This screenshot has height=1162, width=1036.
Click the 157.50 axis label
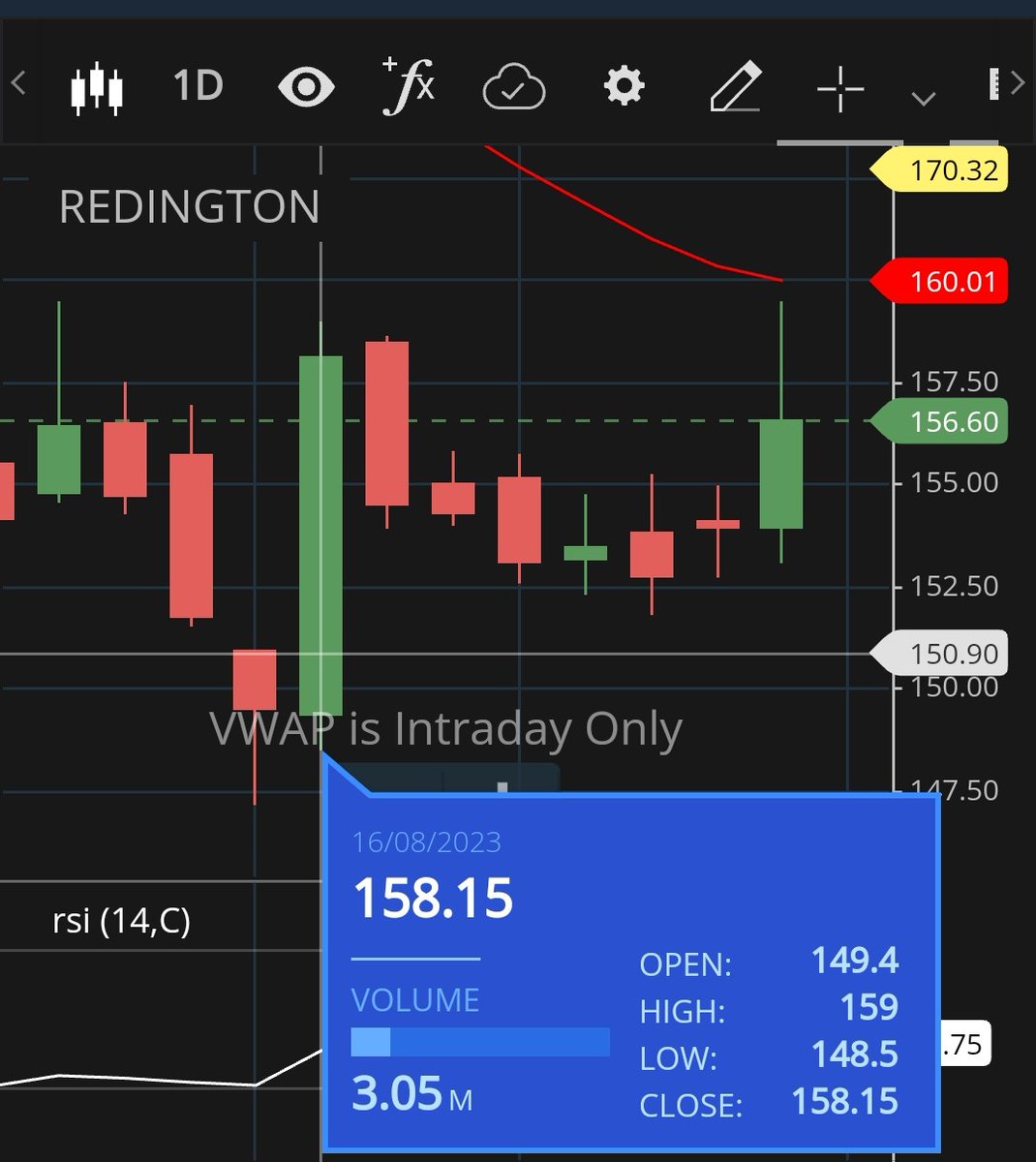954,382
